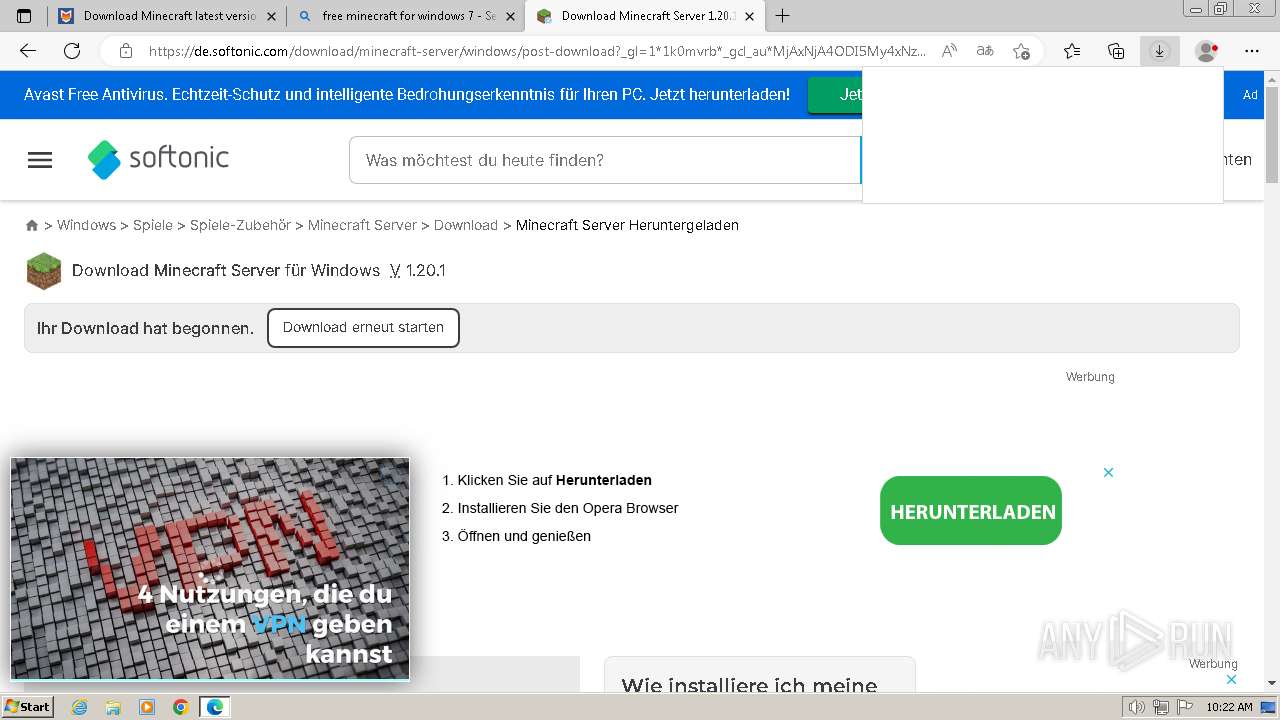Click the Minecraft grass block icon
Viewport: 1280px width, 720px height.
(x=43, y=271)
